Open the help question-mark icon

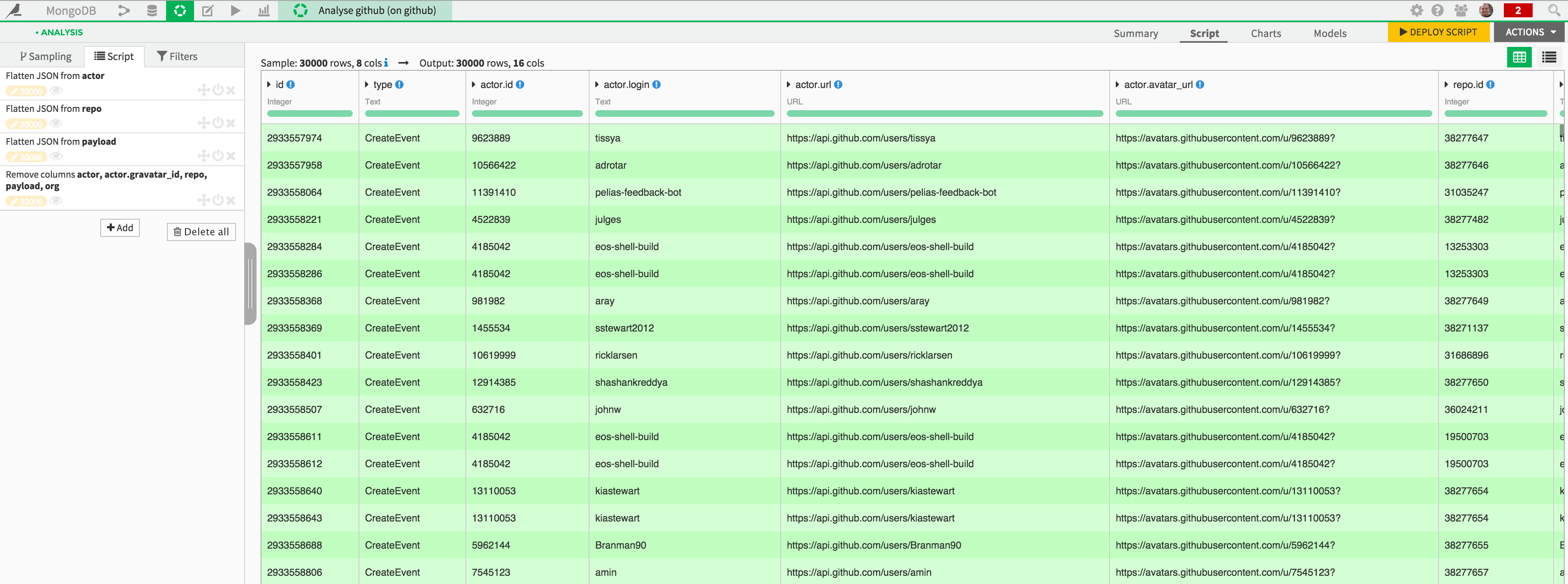[1438, 10]
